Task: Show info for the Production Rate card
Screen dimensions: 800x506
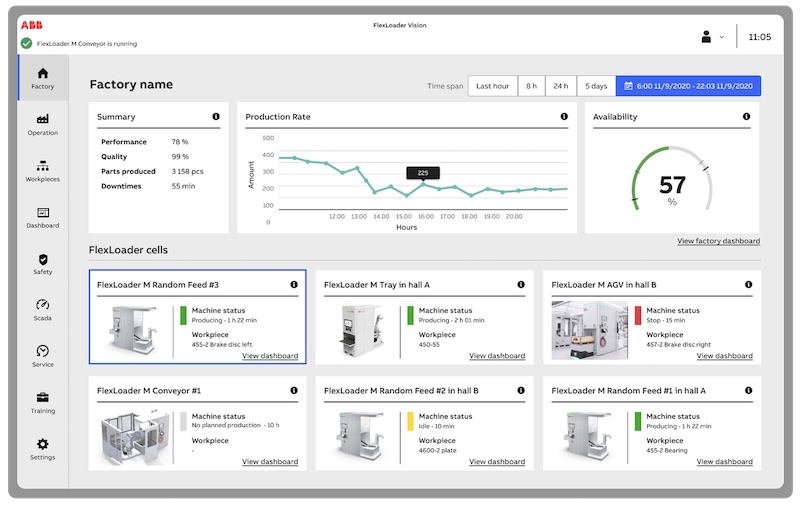Action: pyautogui.click(x=564, y=116)
